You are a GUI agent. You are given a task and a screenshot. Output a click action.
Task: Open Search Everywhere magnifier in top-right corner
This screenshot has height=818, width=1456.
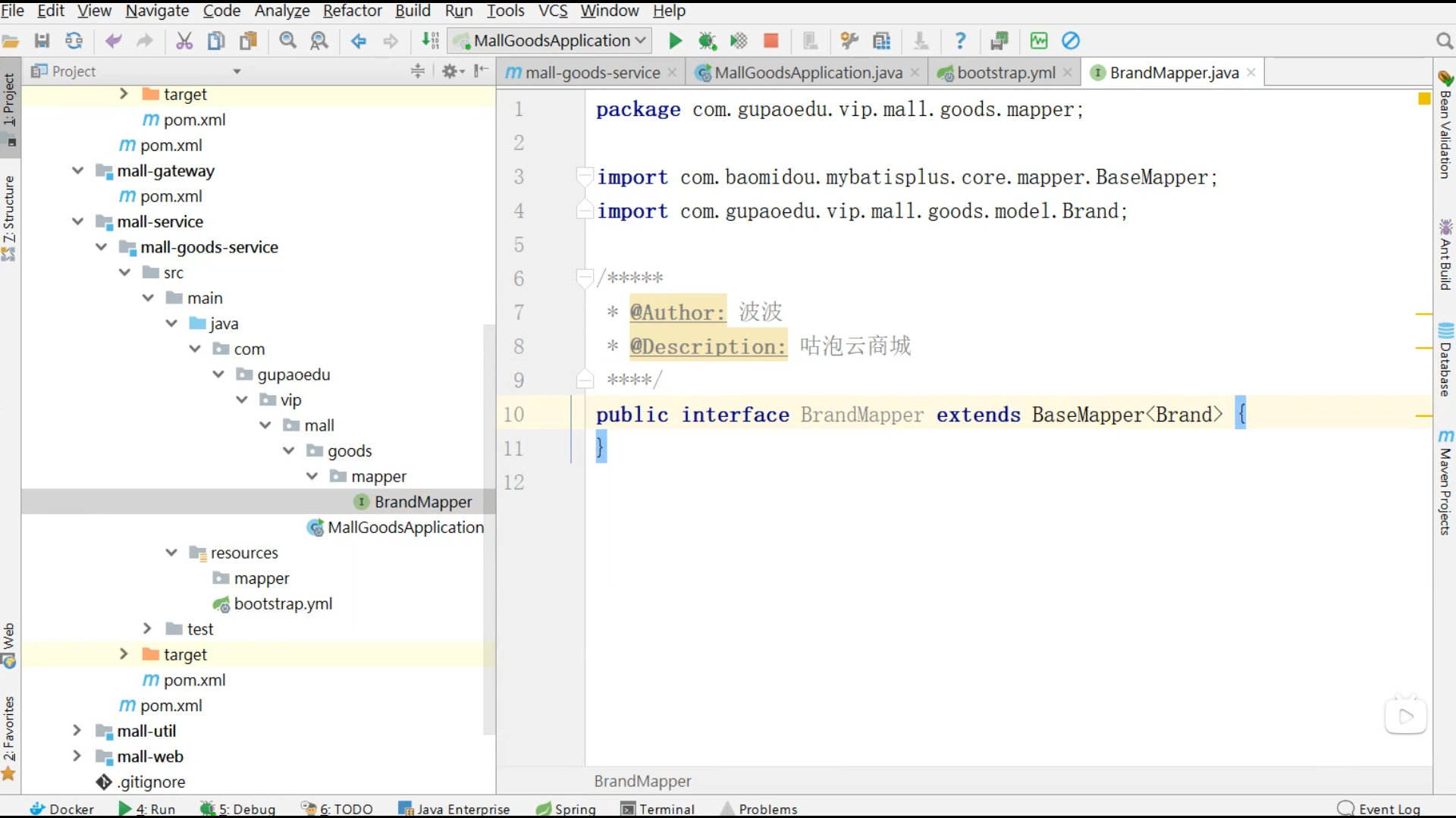coord(1445,40)
